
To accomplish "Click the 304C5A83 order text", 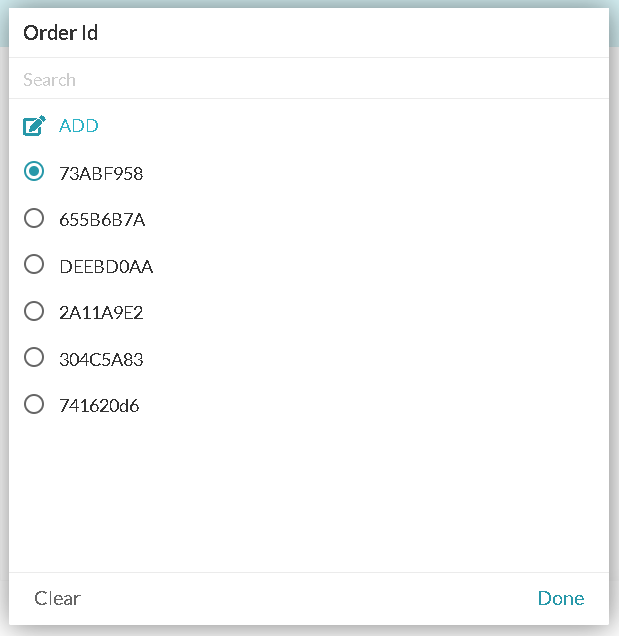I will click(101, 359).
